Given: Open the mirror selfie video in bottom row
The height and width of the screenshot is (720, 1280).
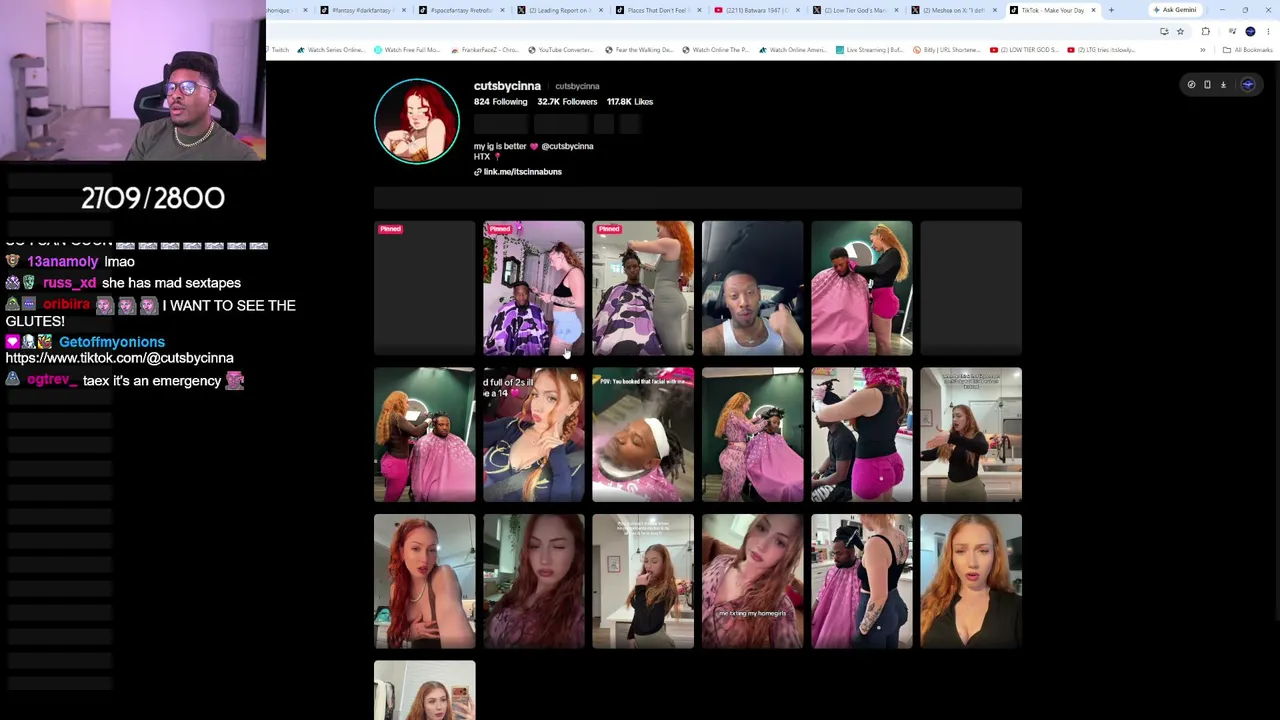Looking at the screenshot, I should point(425,690).
